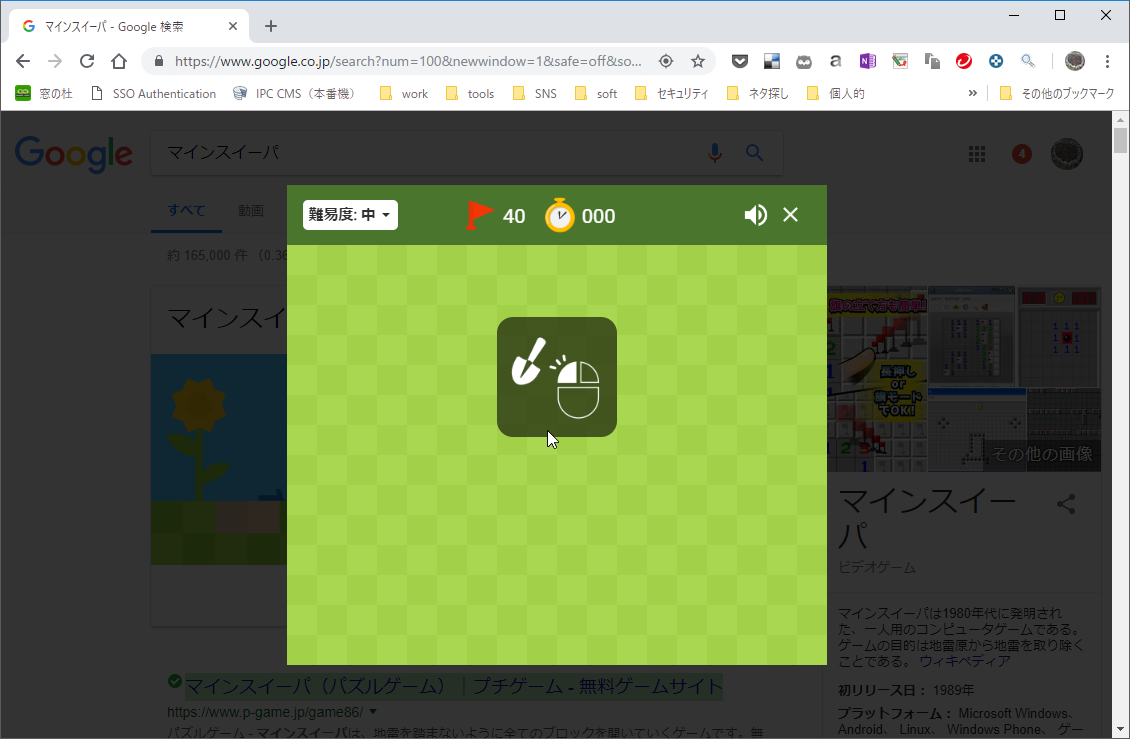Bookmark this page with the star icon
The width and height of the screenshot is (1130, 739).
click(698, 60)
